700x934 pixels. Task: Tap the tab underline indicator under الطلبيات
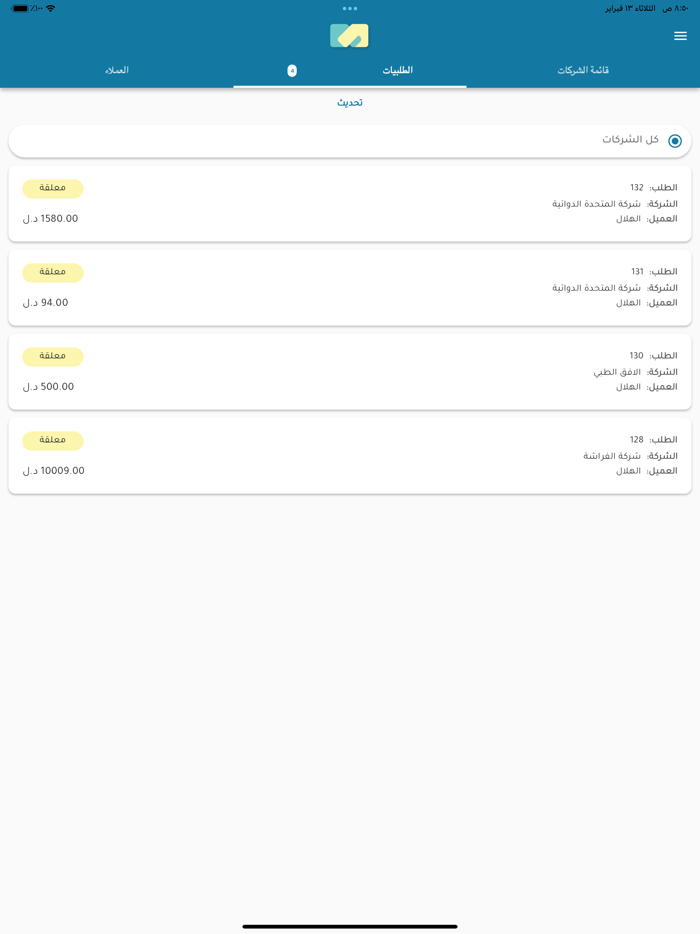pos(350,86)
